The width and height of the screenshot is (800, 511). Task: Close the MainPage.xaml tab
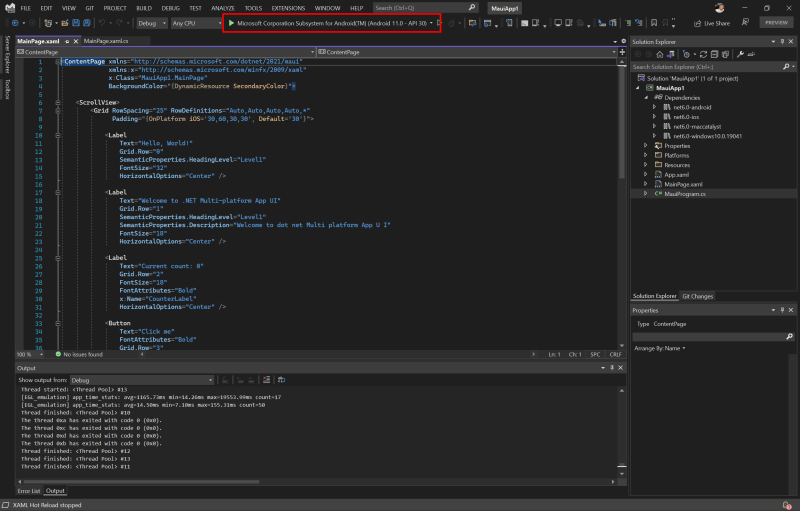[76, 41]
